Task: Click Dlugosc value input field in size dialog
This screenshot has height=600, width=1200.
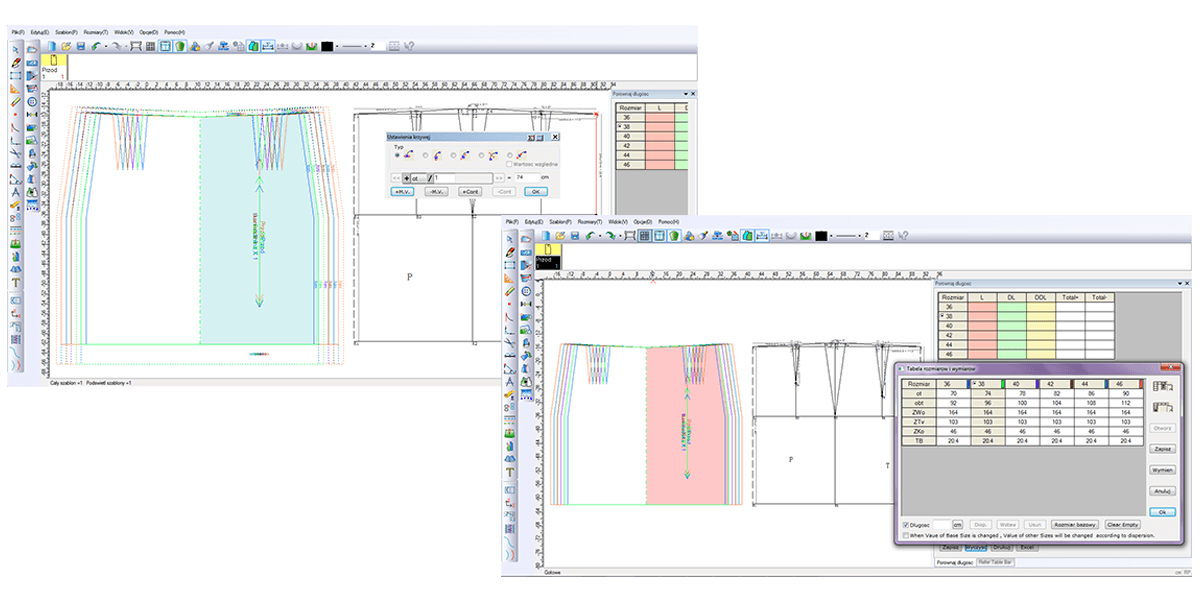Action: coord(941,525)
